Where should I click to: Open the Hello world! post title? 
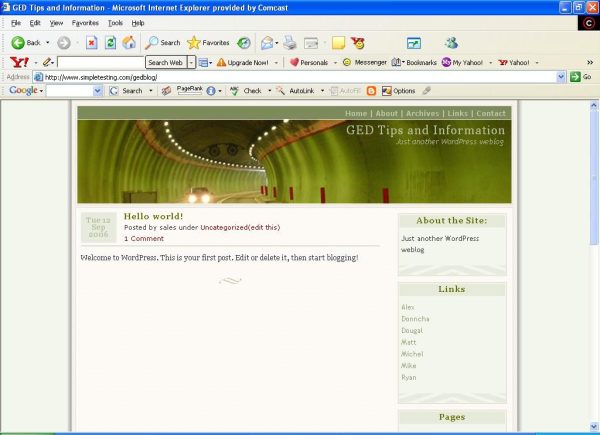click(153, 216)
